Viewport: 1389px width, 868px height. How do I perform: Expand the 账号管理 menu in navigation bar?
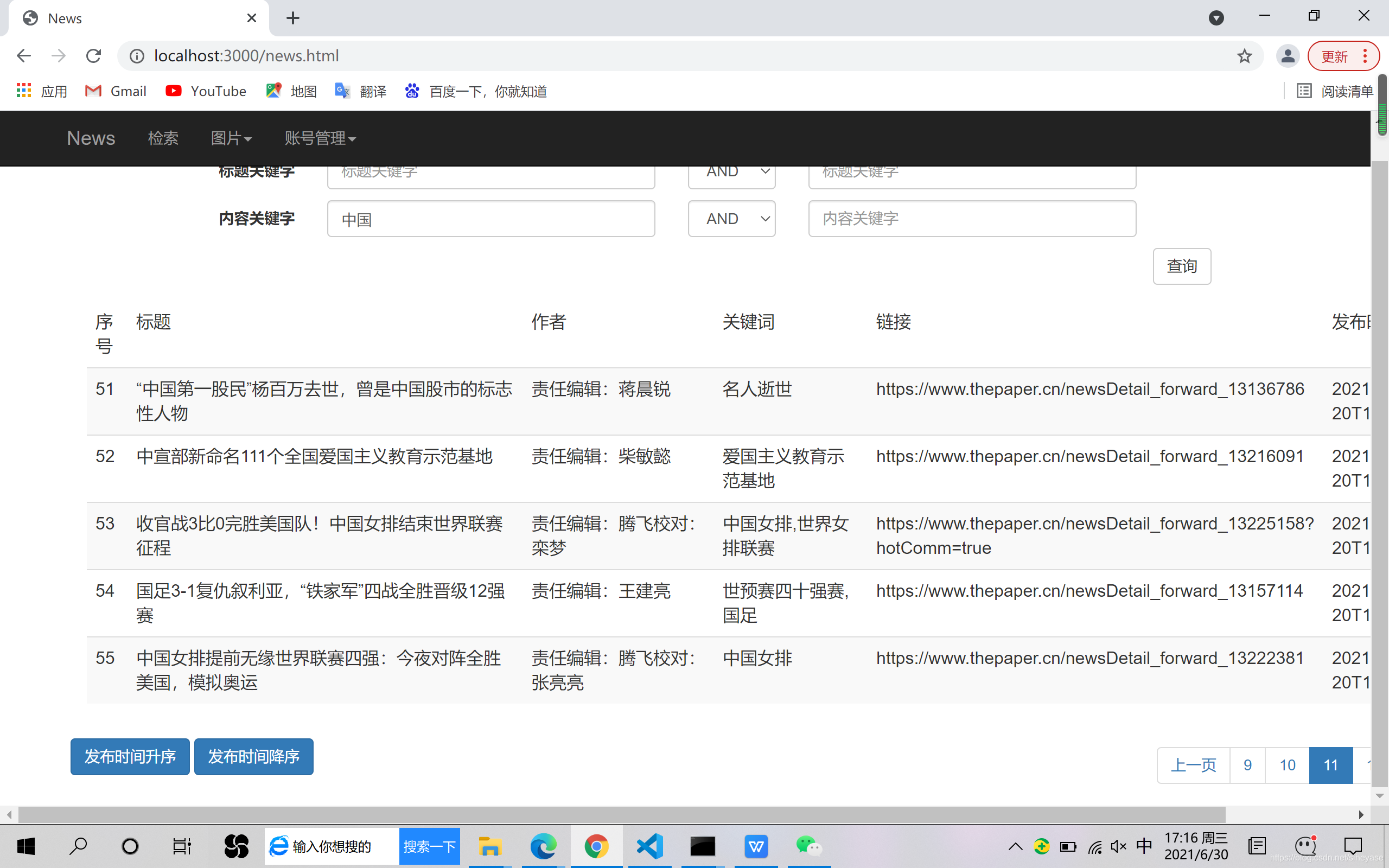point(319,138)
